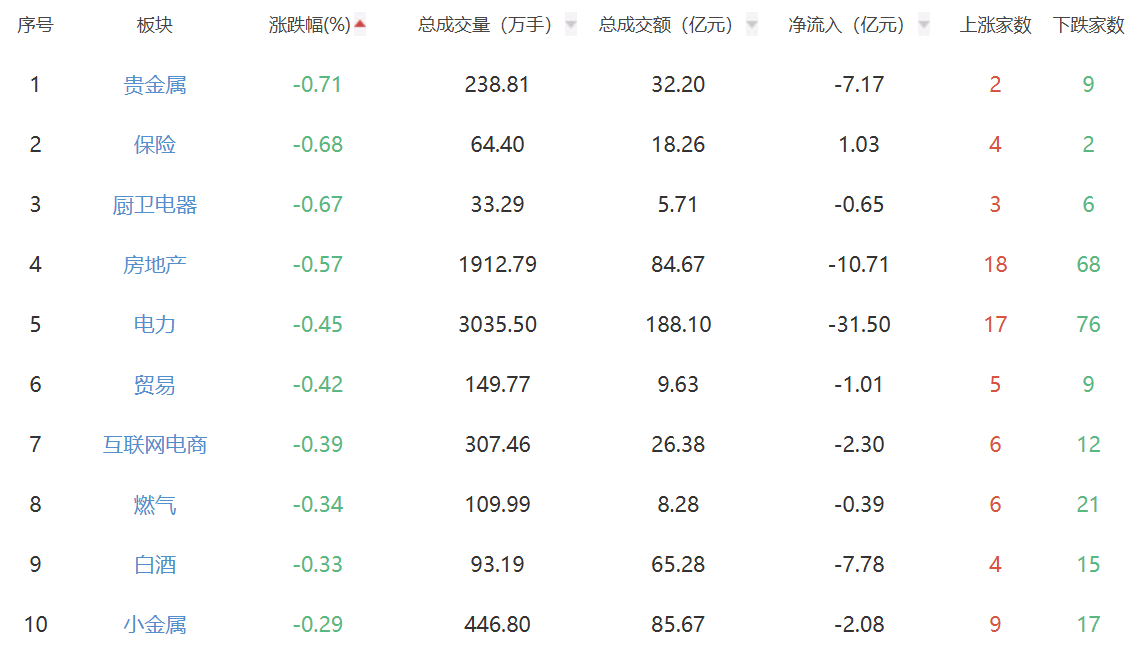Click the 板块 column header
Viewport: 1139px width, 650px height.
(x=155, y=25)
